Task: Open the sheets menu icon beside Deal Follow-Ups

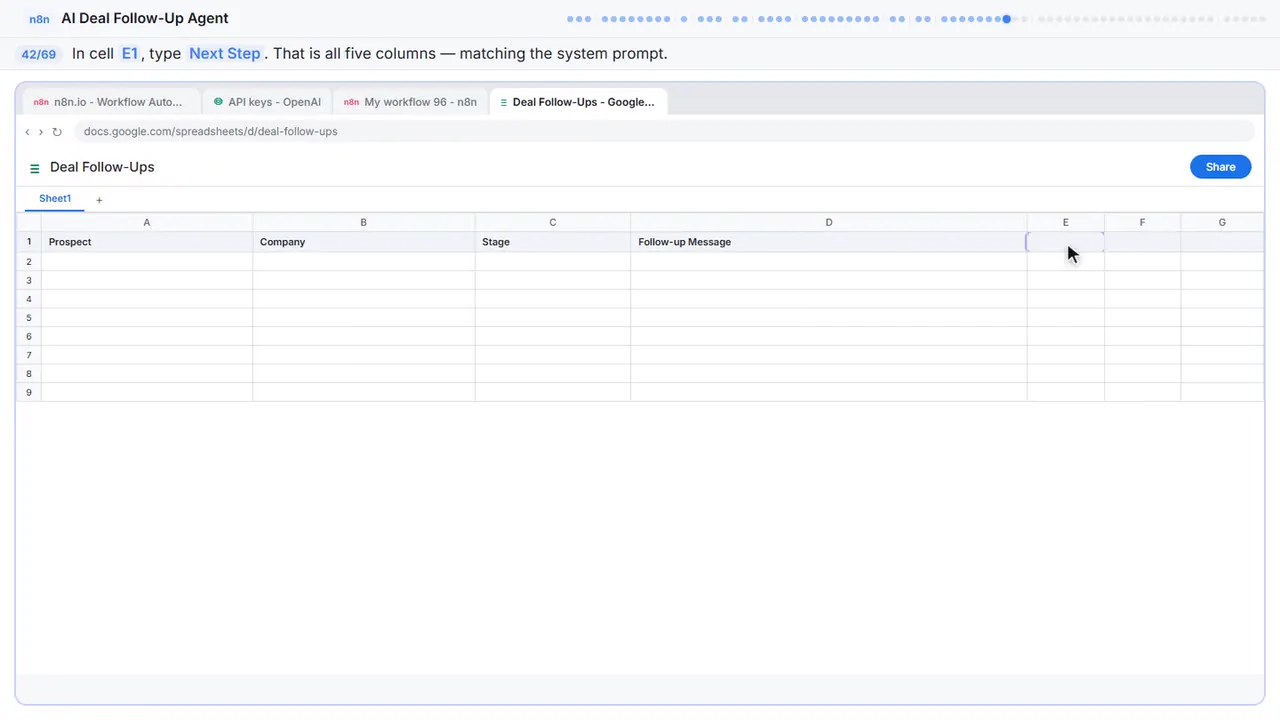Action: [x=35, y=168]
